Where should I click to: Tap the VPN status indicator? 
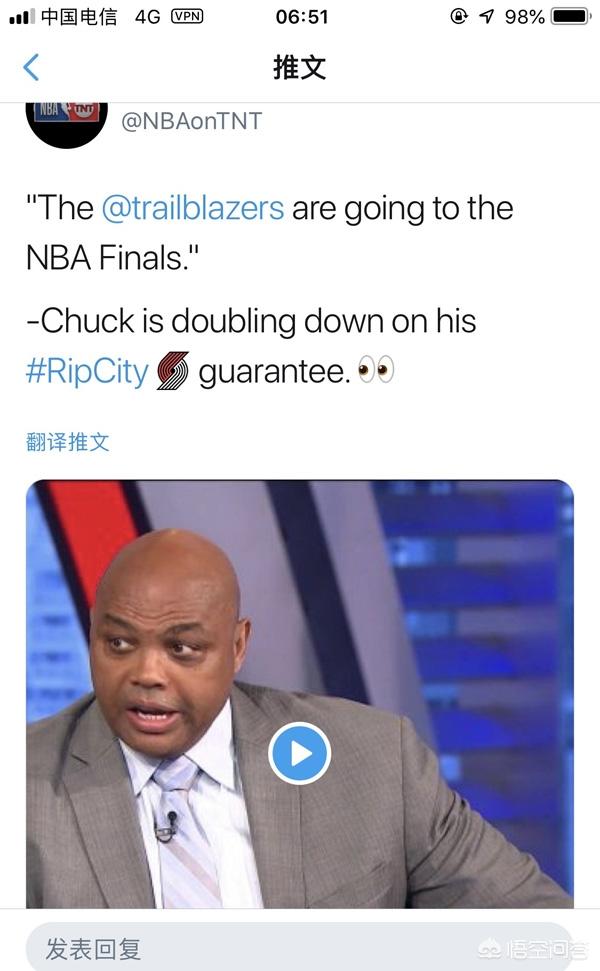[x=187, y=16]
